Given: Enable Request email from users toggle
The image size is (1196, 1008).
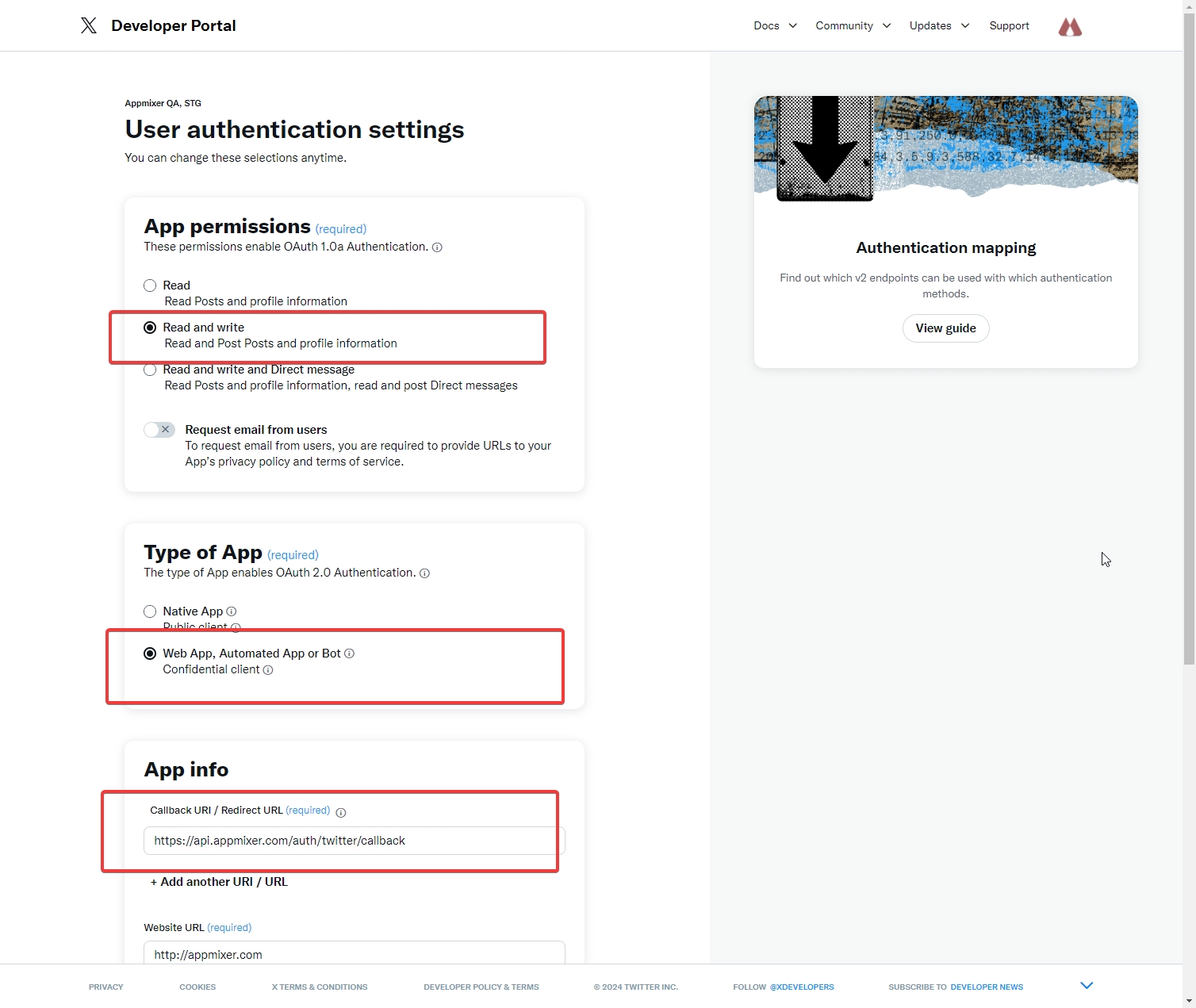Looking at the screenshot, I should coord(159,430).
